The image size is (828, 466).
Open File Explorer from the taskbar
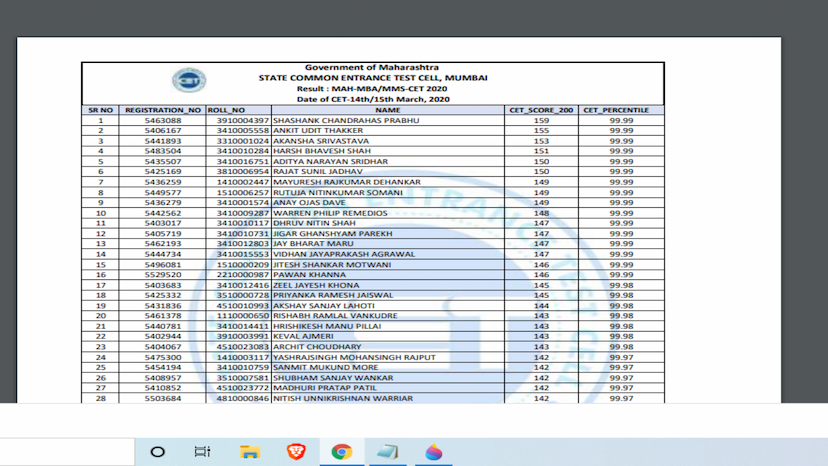tap(249, 452)
